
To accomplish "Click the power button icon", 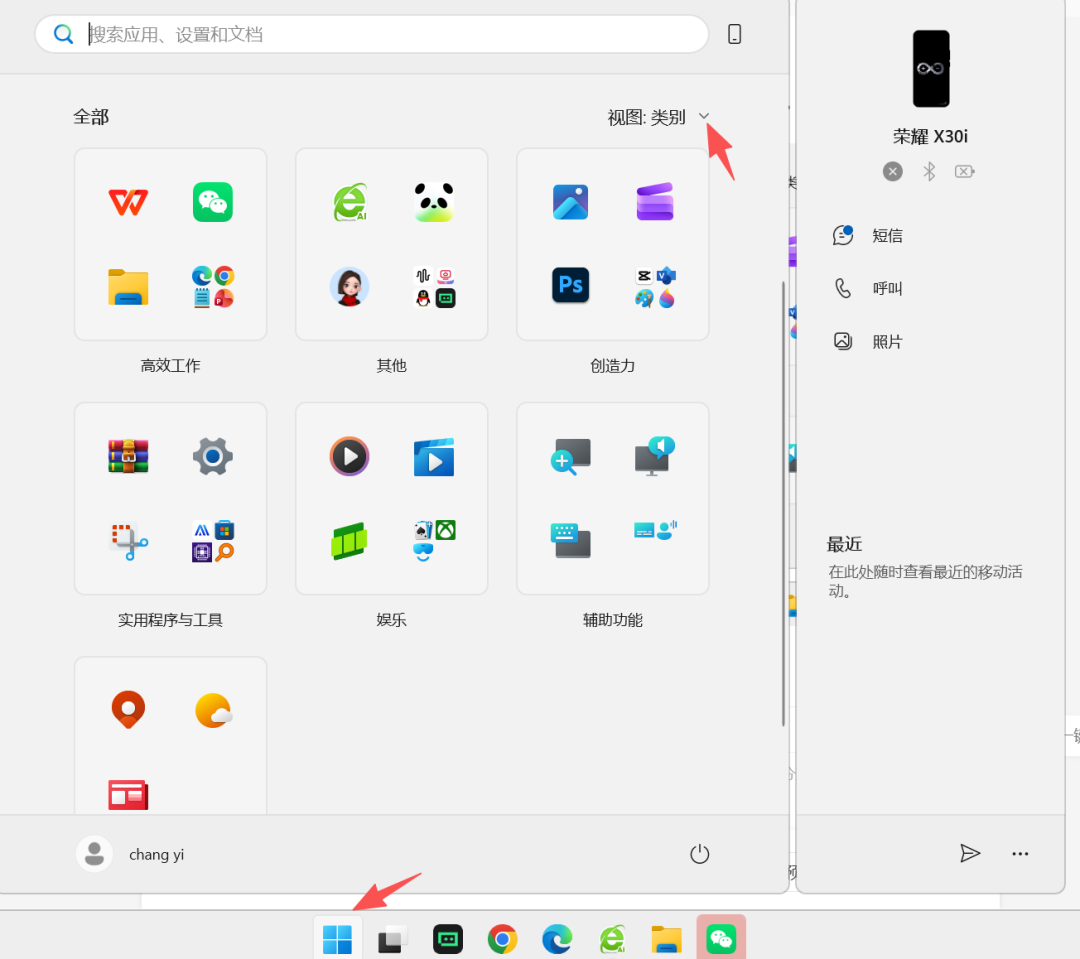I will (x=700, y=854).
